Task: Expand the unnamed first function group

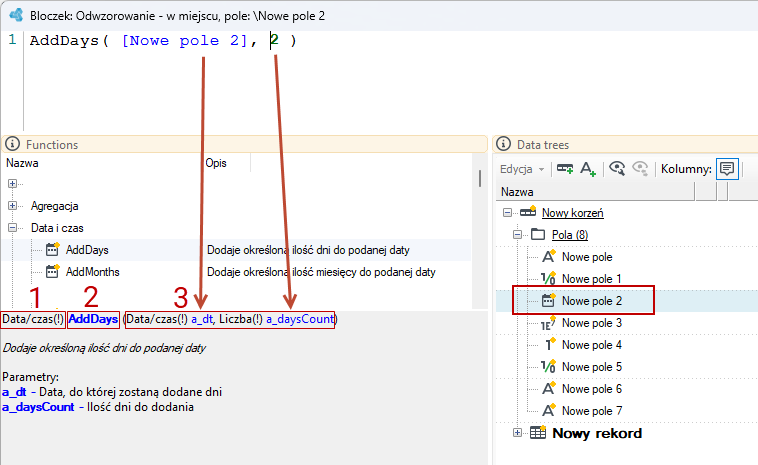Action: point(12,183)
